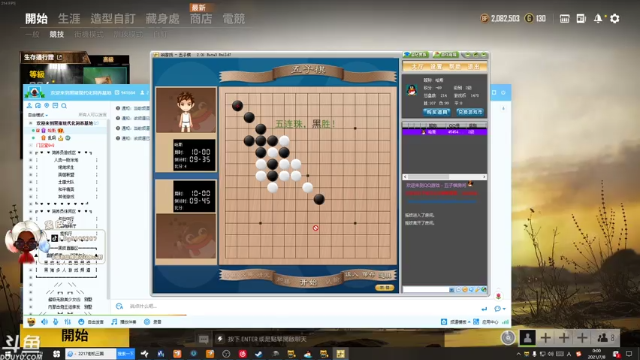This screenshot has width=640, height=360.
Task: Click 退出 in the Gomoku menu bar
Action: (x=473, y=66)
